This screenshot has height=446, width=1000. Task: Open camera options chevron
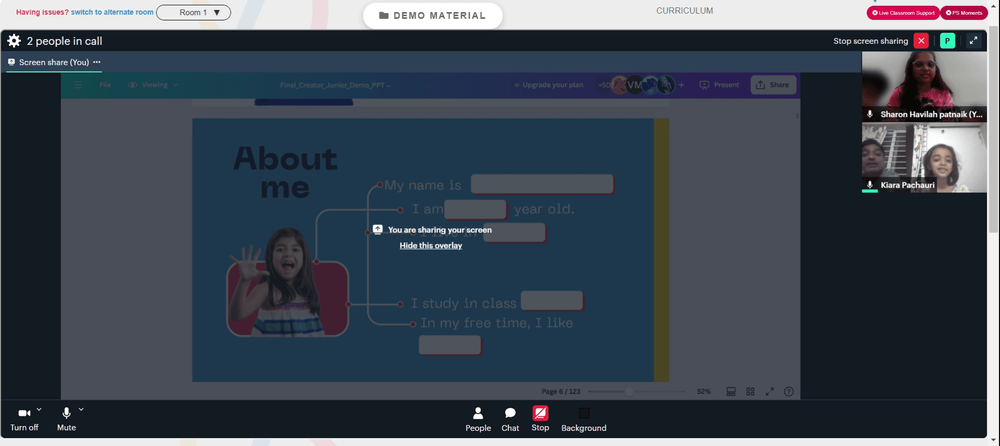(x=39, y=410)
